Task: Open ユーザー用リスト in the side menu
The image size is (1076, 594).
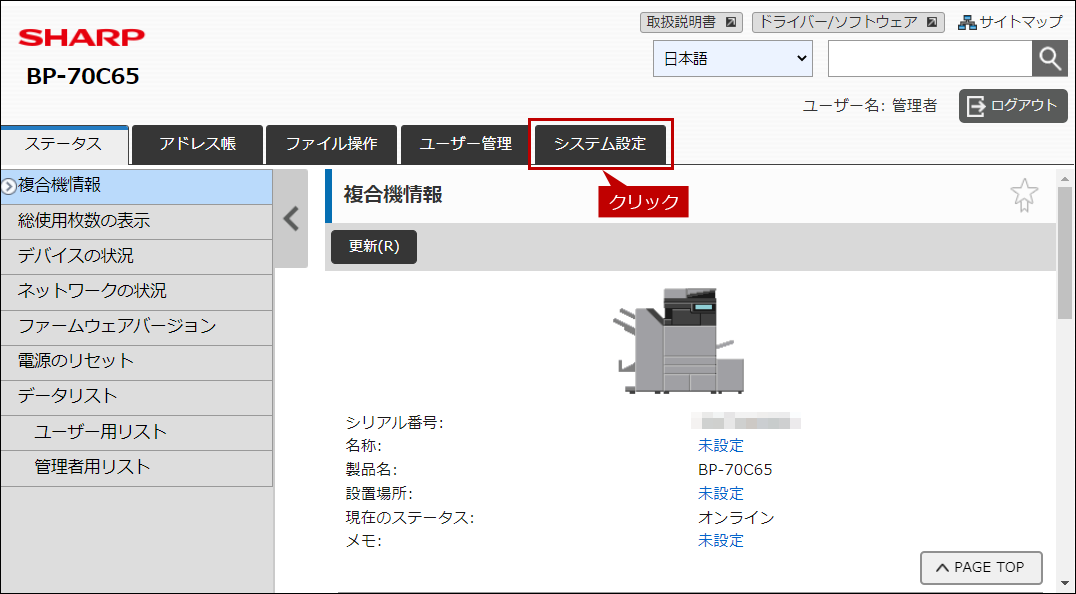Action: pos(137,432)
